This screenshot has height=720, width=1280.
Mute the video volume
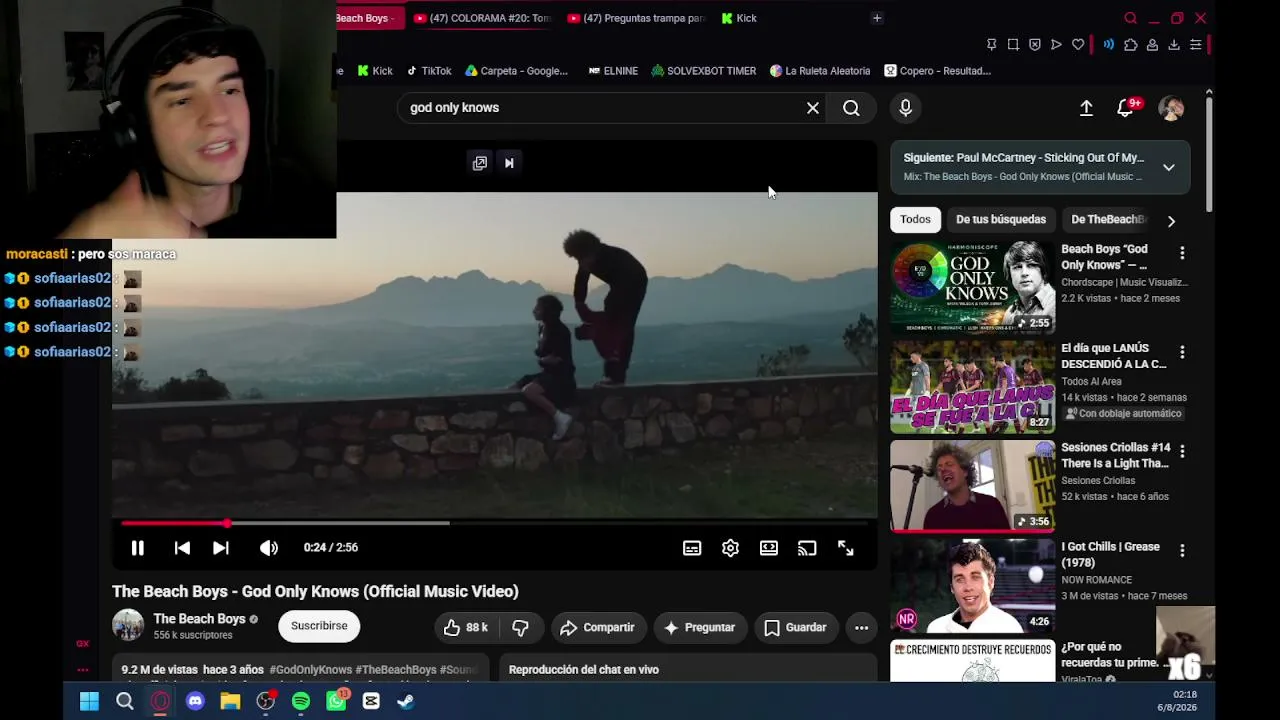pos(269,548)
